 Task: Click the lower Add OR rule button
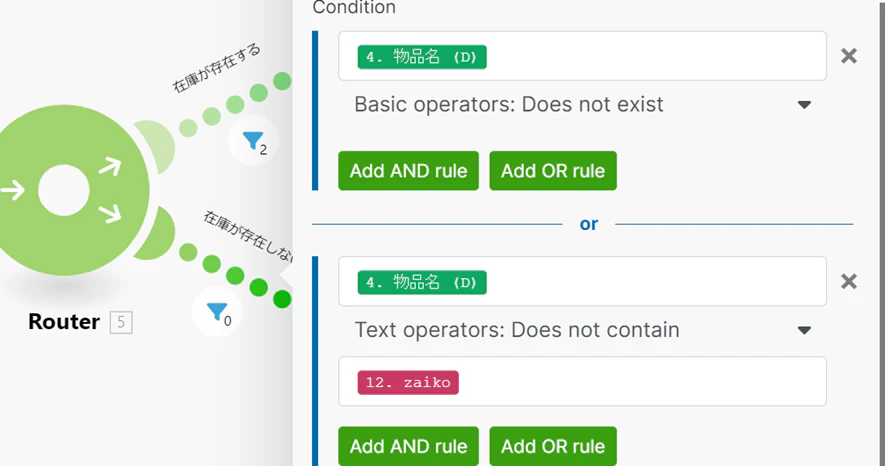click(x=553, y=446)
